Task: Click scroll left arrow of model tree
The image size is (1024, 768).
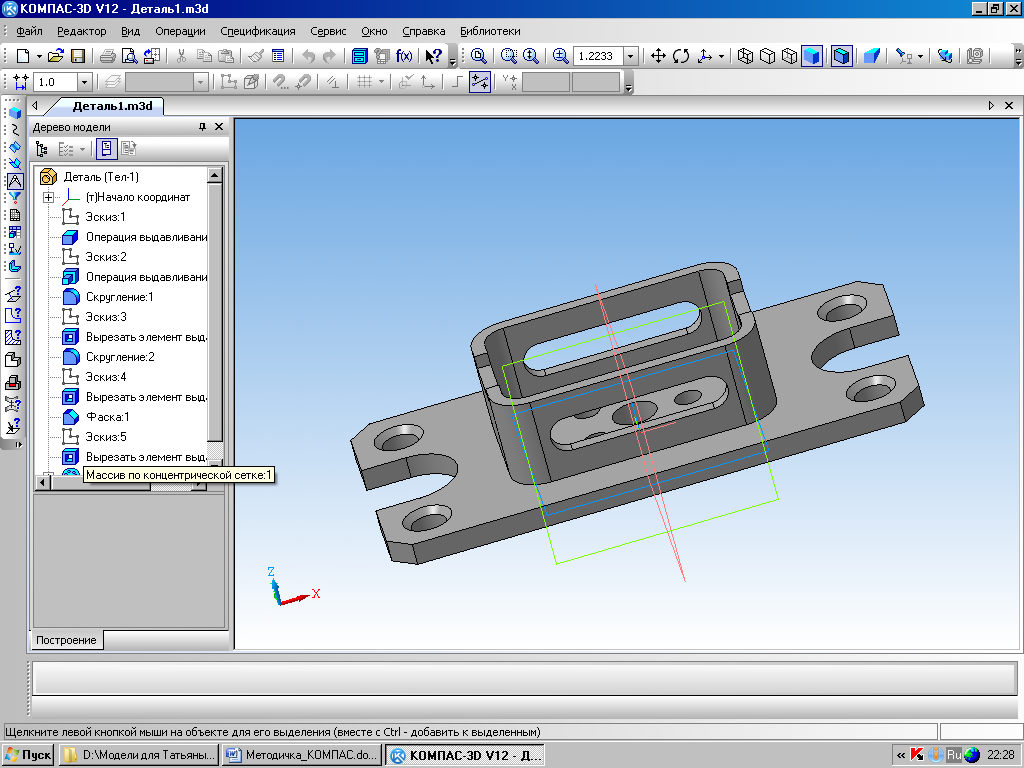Action: point(42,483)
